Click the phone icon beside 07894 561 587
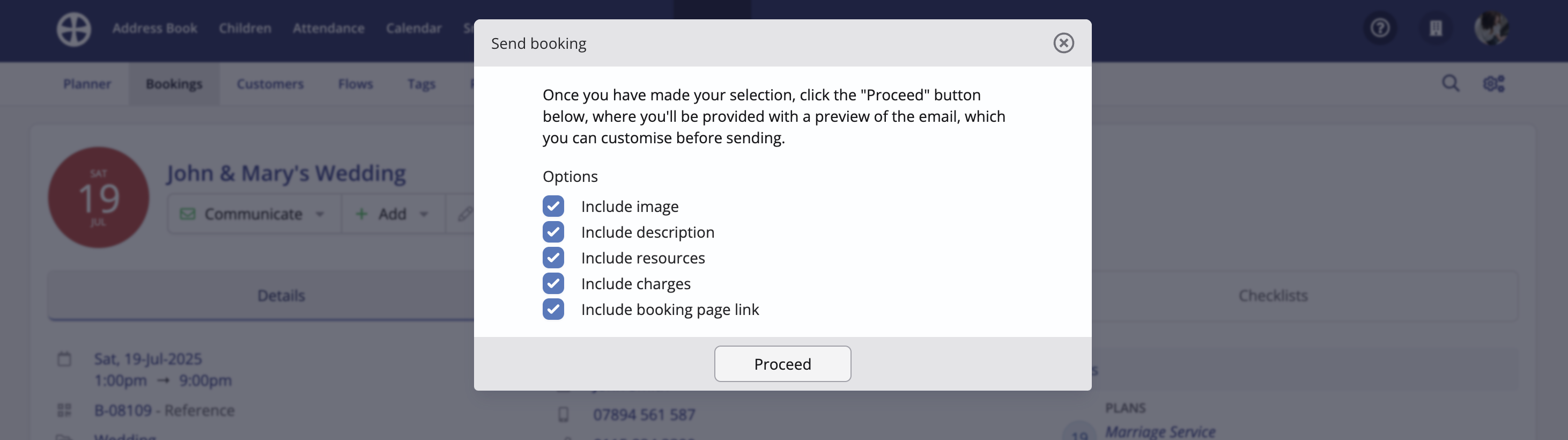This screenshot has width=1568, height=440. point(564,414)
